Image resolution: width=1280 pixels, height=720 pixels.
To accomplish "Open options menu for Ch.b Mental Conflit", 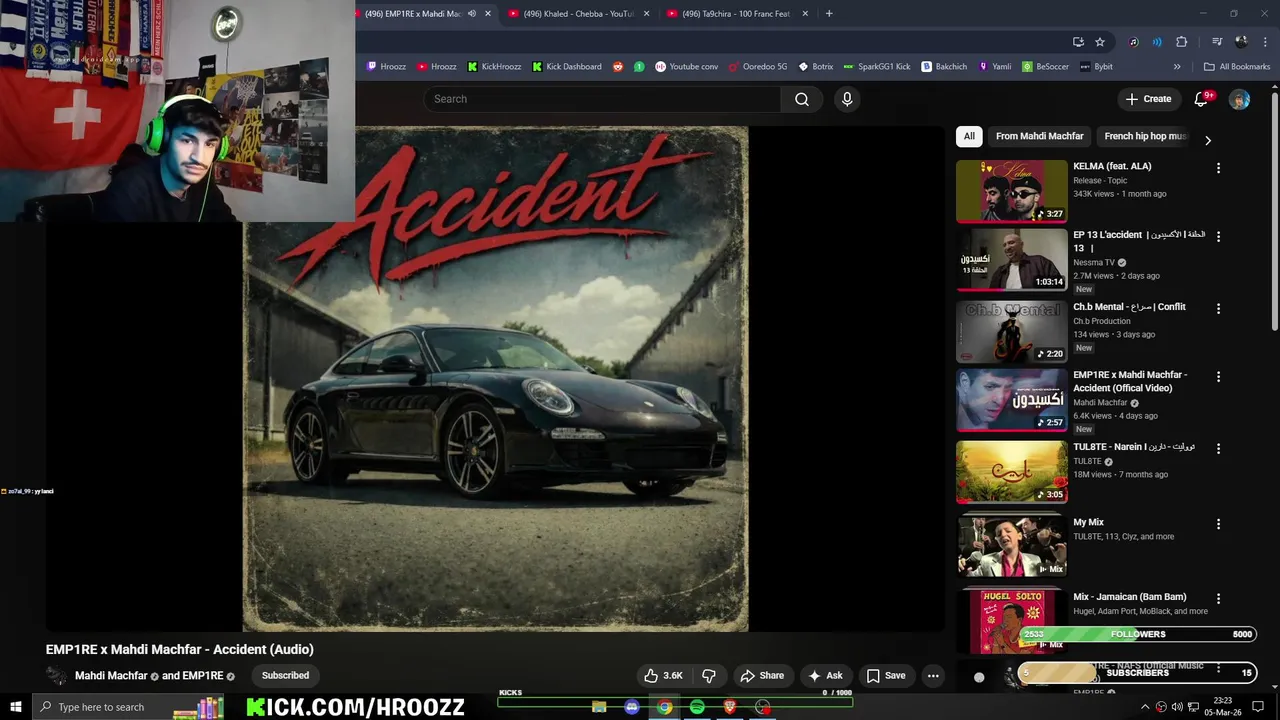I will pyautogui.click(x=1218, y=309).
